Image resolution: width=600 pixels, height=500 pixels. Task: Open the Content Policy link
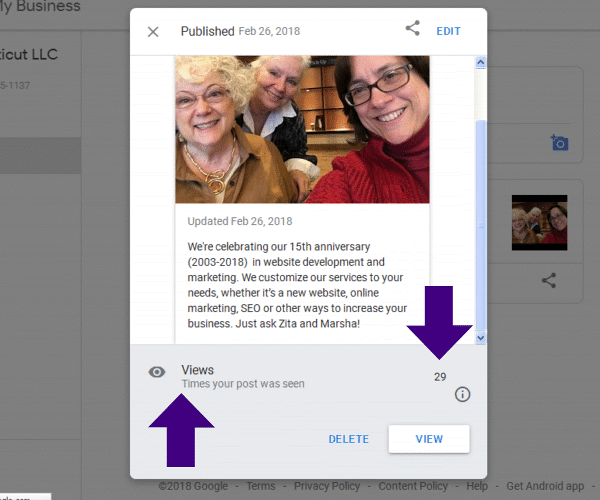(x=413, y=486)
